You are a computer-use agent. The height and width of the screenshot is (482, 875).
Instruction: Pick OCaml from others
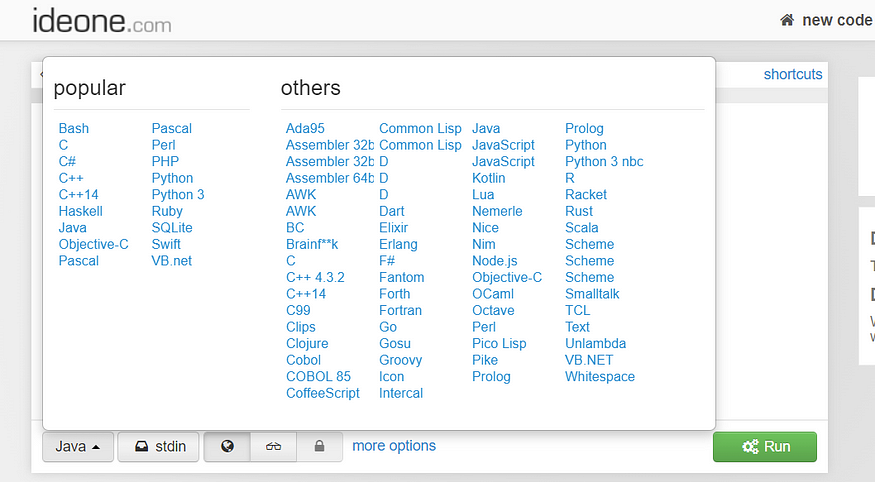click(x=493, y=294)
